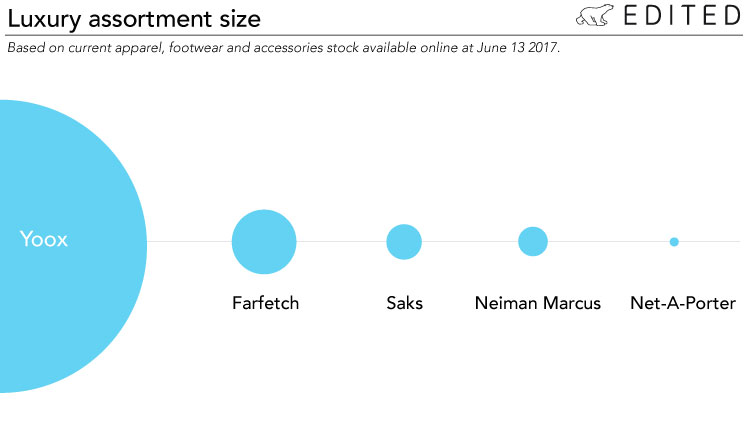This screenshot has width=749, height=432.
Task: Click the polar bear logo icon
Action: tap(595, 15)
